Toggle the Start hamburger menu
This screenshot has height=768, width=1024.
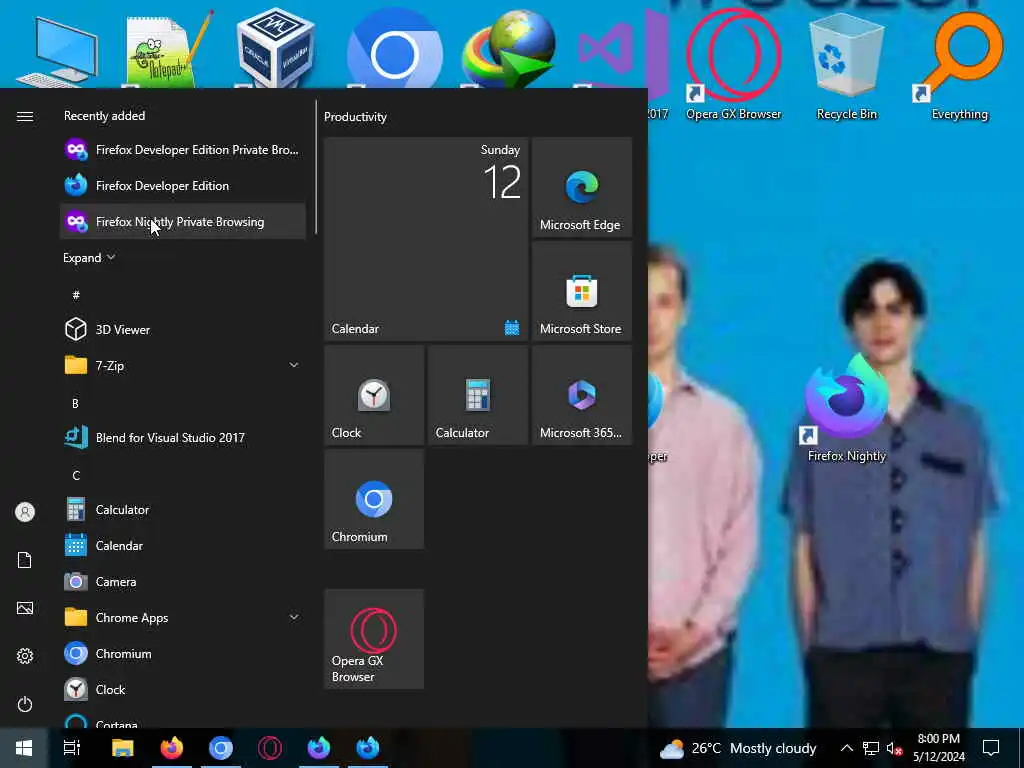(x=25, y=116)
